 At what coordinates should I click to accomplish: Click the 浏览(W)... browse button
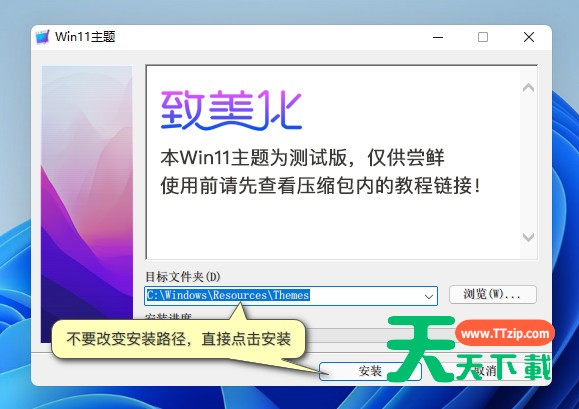[493, 295]
